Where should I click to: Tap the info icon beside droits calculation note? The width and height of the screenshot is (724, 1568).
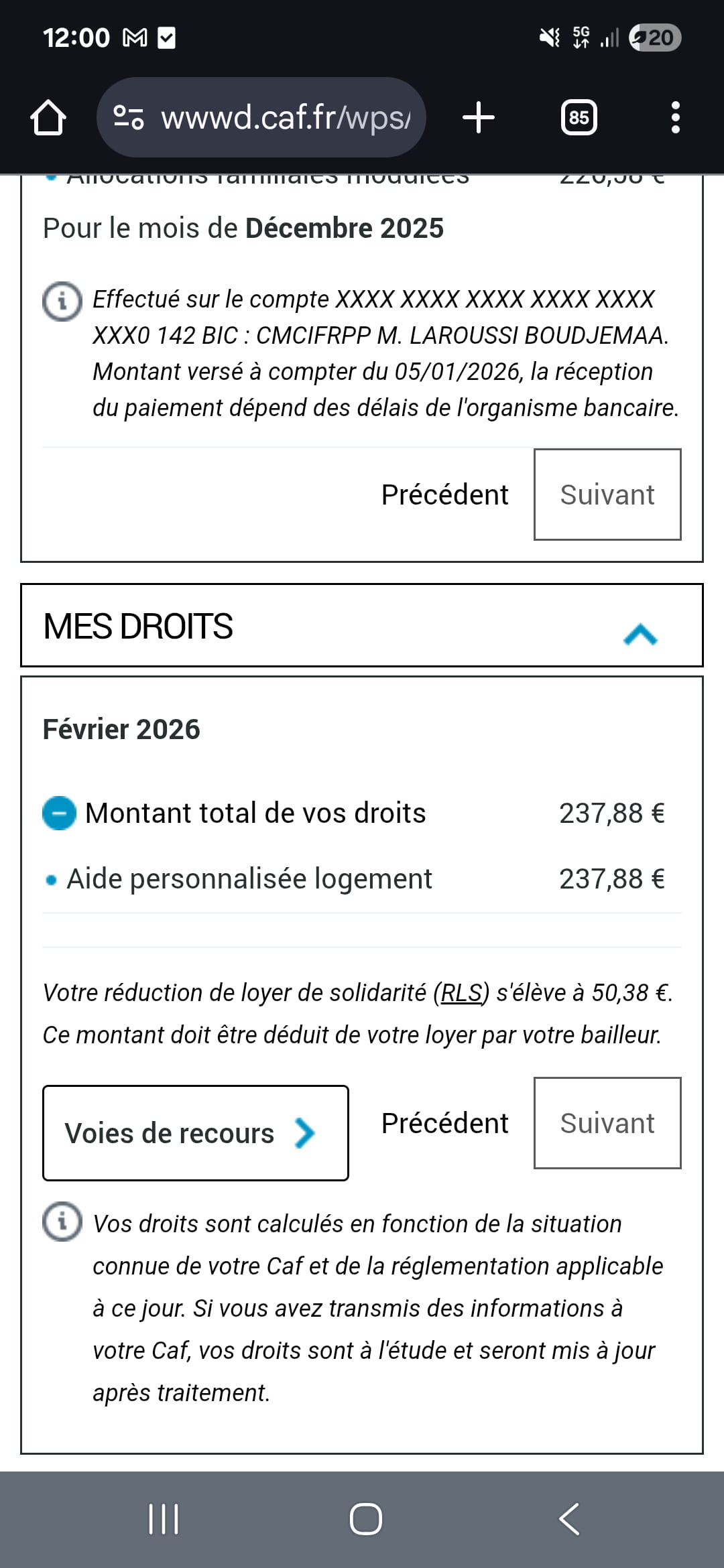pos(62,1222)
